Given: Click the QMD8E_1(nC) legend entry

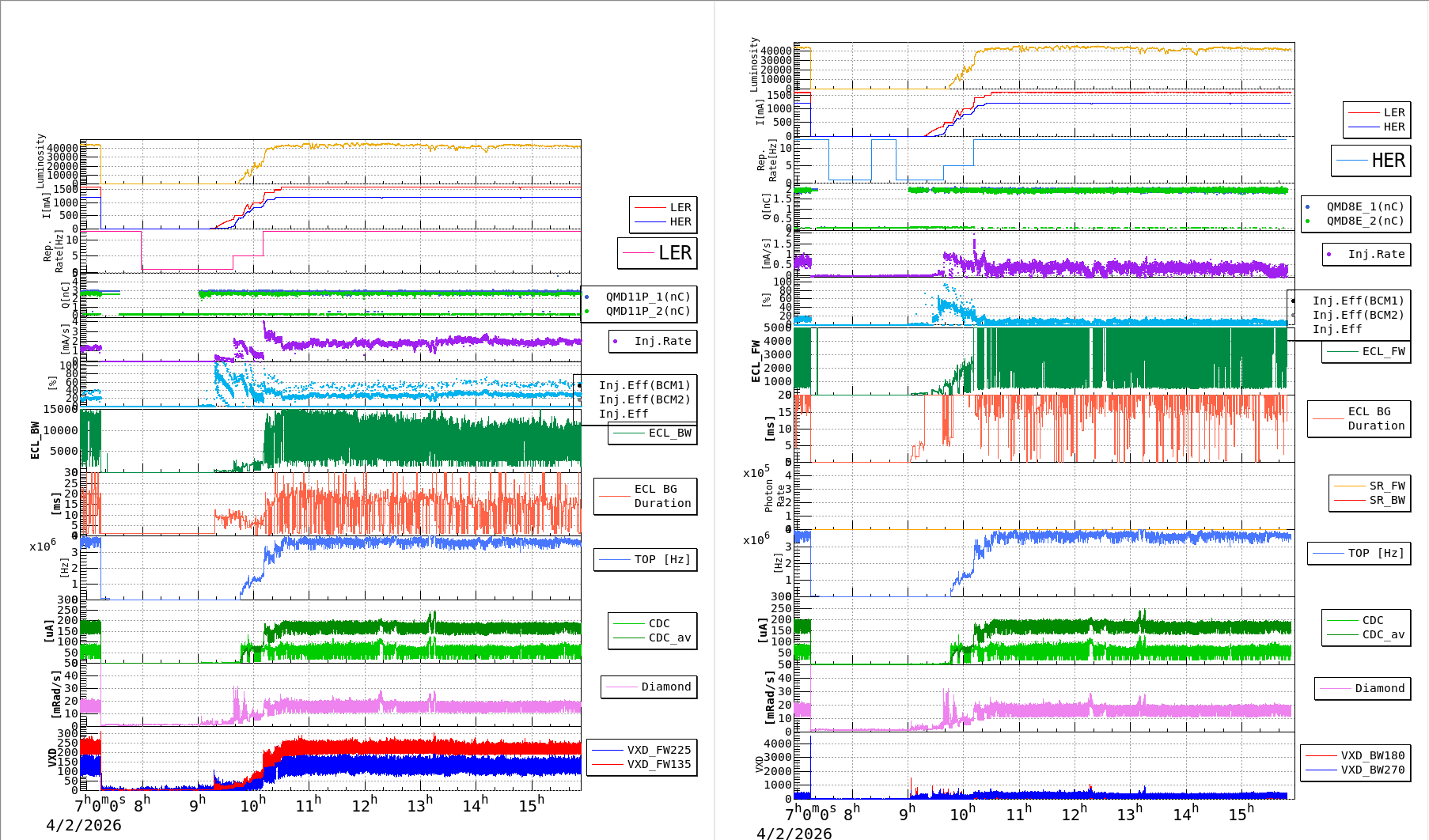Looking at the screenshot, I should click(1365, 206).
